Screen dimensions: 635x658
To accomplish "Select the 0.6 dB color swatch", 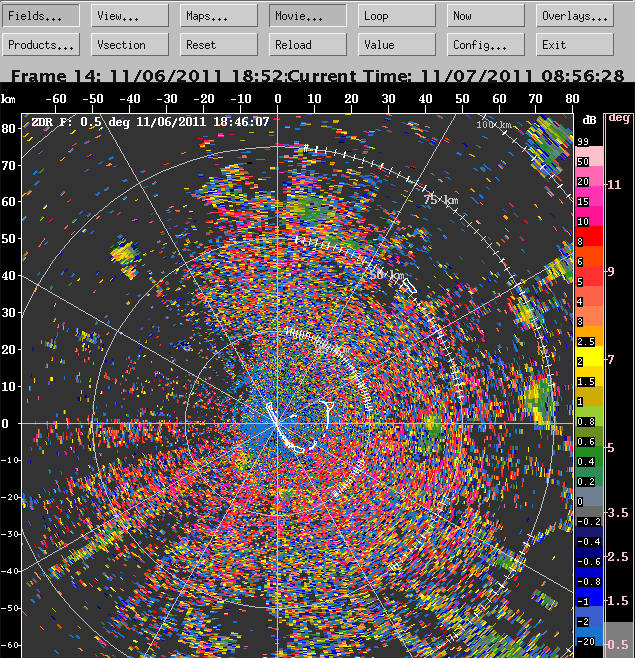I will click(x=589, y=436).
